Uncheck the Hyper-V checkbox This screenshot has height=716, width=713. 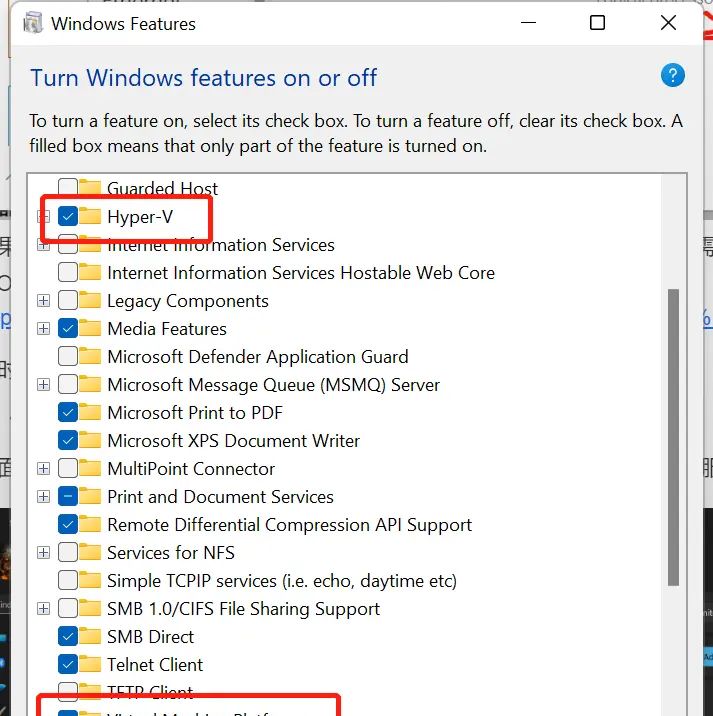coord(68,216)
